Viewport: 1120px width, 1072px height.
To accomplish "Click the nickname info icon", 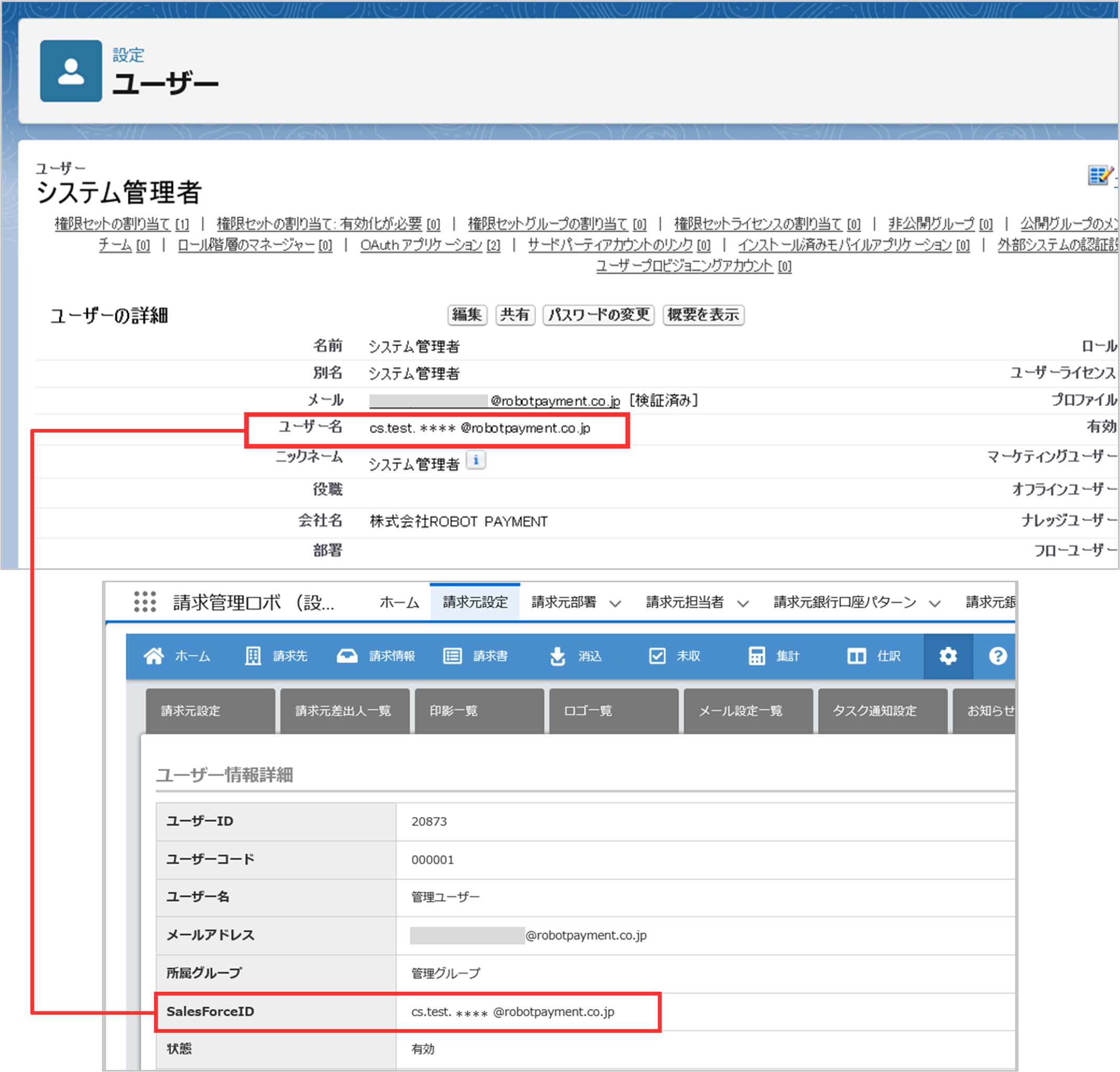I will [x=476, y=460].
